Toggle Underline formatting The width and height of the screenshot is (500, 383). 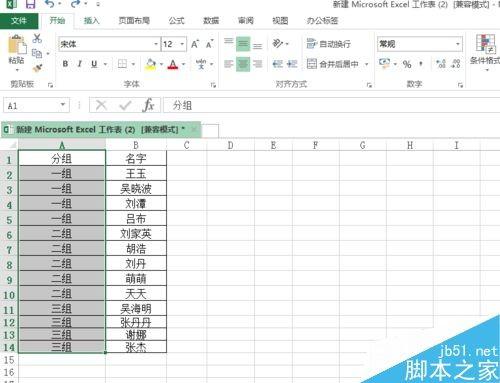pyautogui.click(x=94, y=64)
